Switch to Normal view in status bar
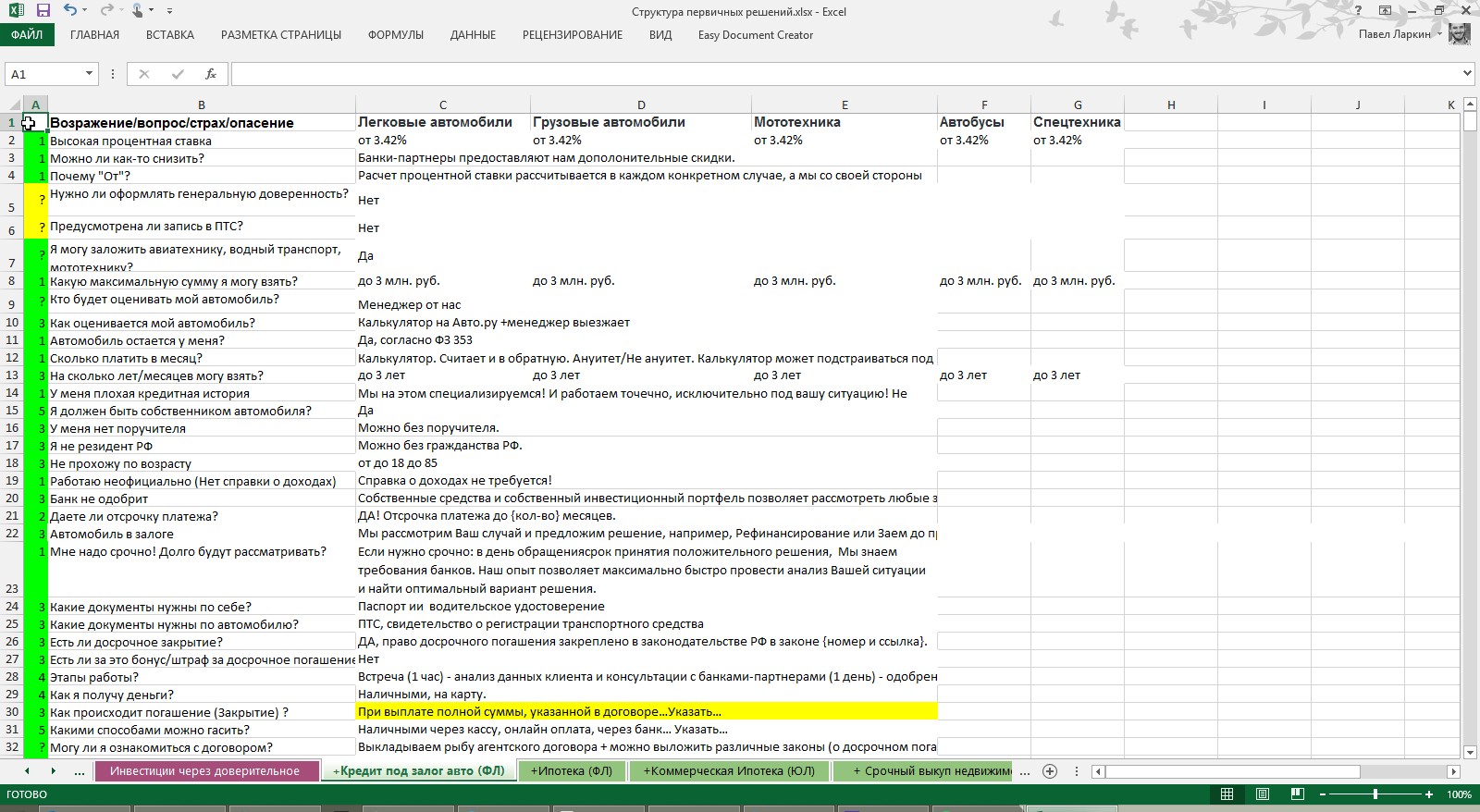1480x812 pixels. tap(1227, 794)
